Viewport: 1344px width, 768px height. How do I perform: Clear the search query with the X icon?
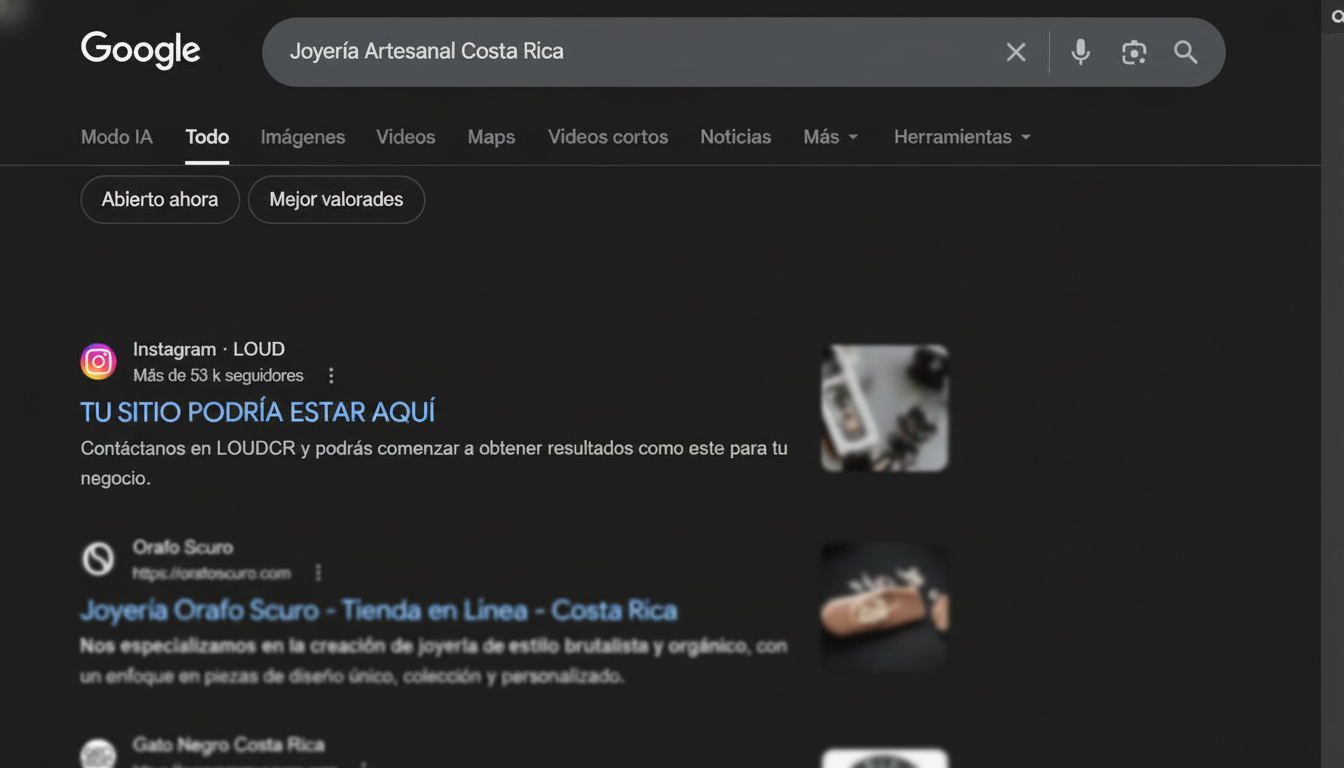tap(1016, 51)
